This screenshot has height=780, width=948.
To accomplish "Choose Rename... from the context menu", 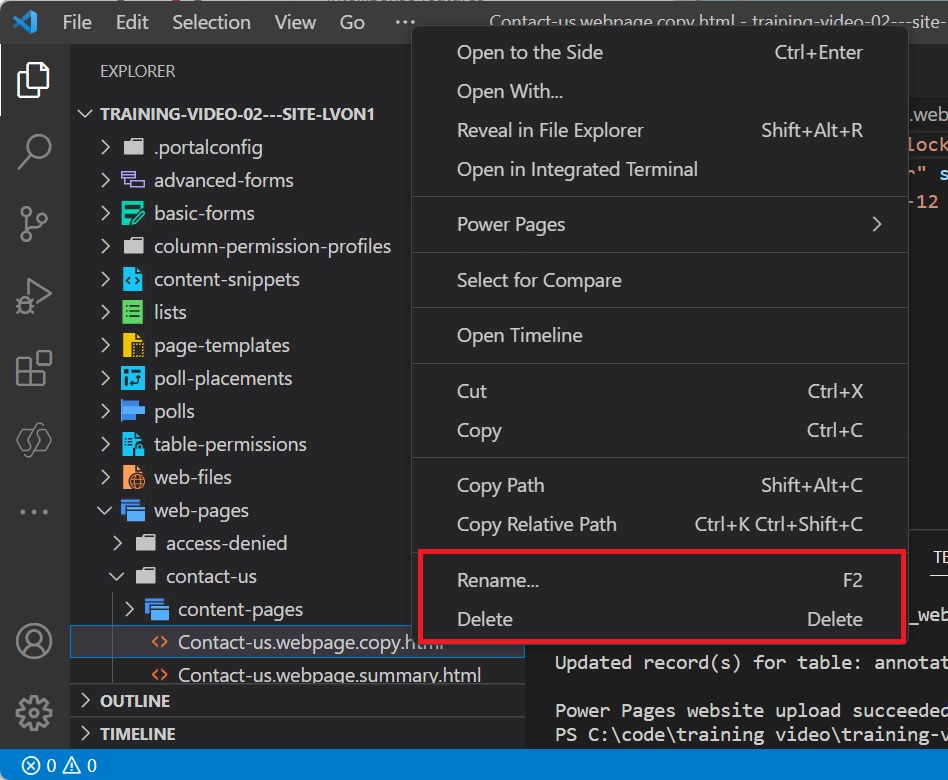I will tap(498, 580).
